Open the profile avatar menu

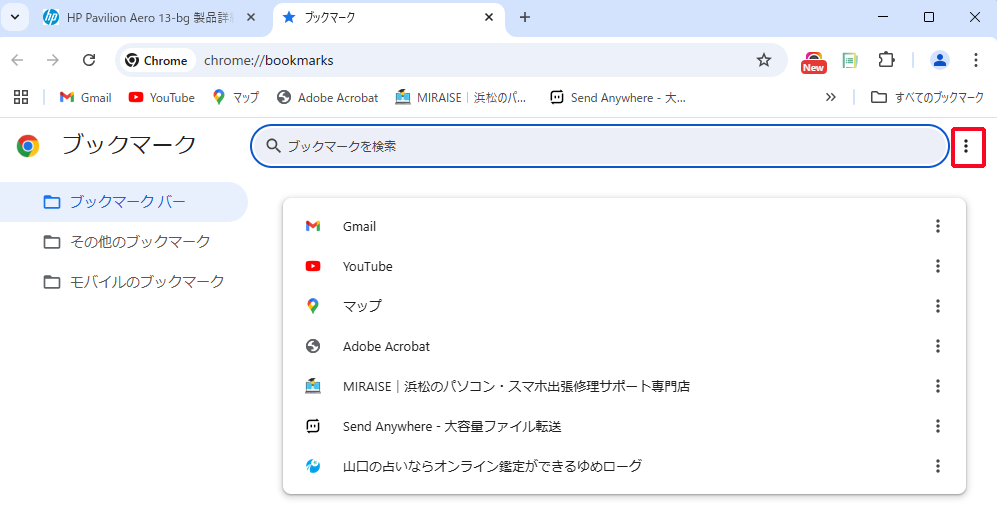click(x=940, y=60)
